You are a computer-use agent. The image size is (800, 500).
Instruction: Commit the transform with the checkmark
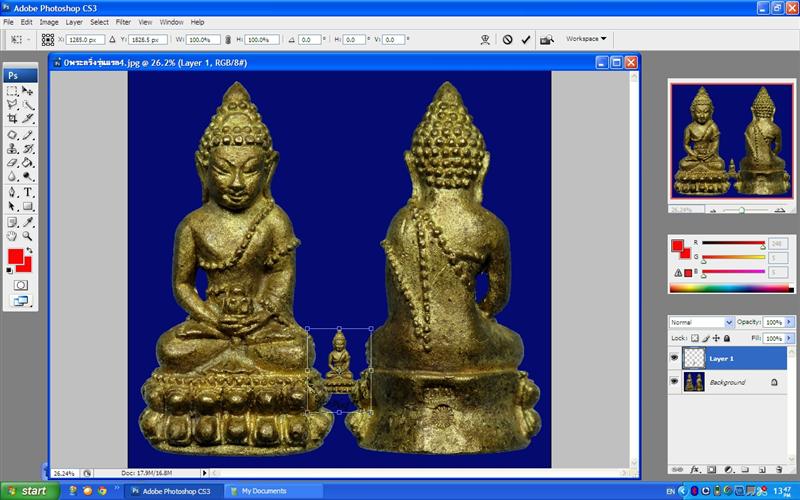(x=526, y=39)
